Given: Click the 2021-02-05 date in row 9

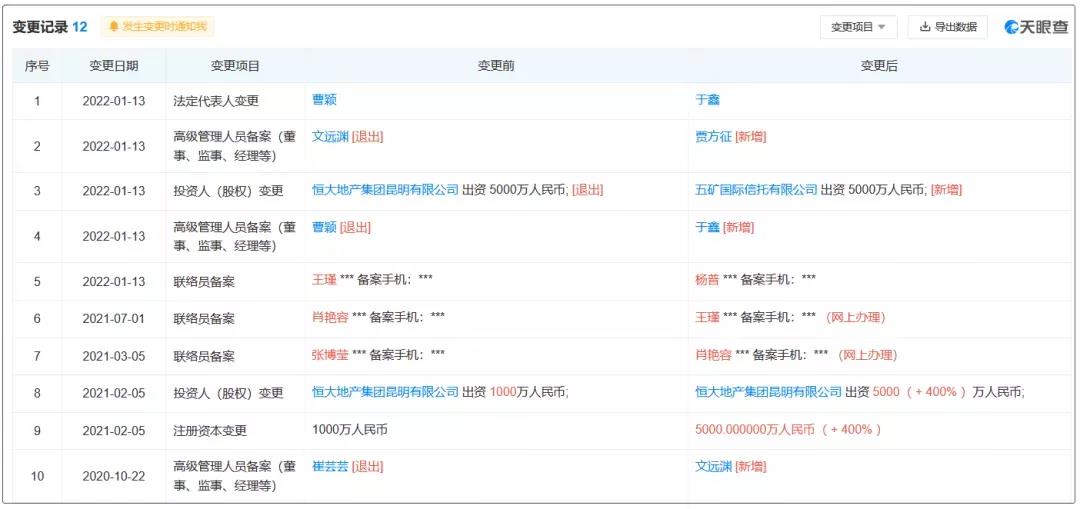Looking at the screenshot, I should pos(114,430).
